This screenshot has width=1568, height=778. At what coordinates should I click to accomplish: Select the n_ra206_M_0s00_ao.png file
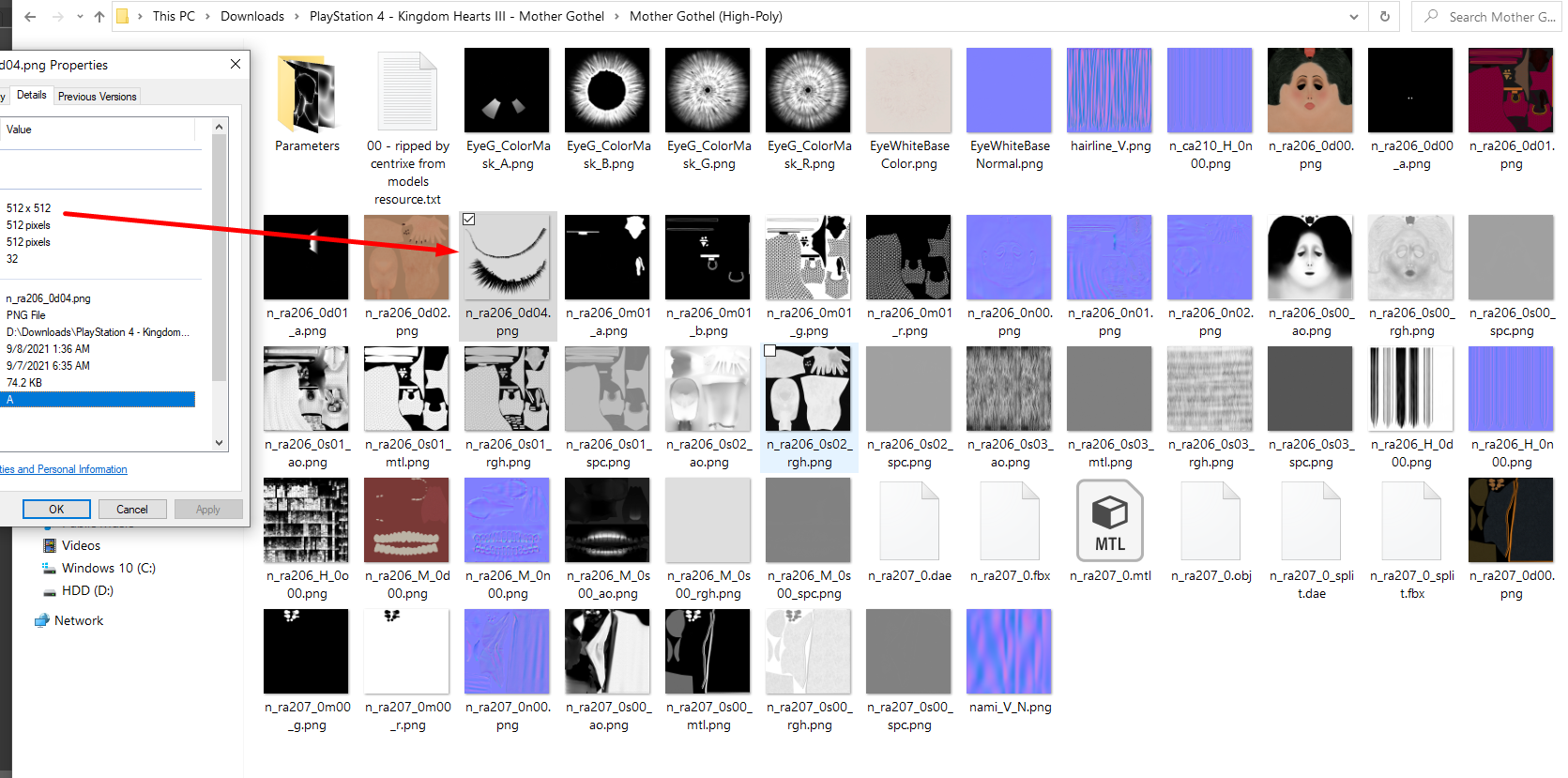coord(608,540)
